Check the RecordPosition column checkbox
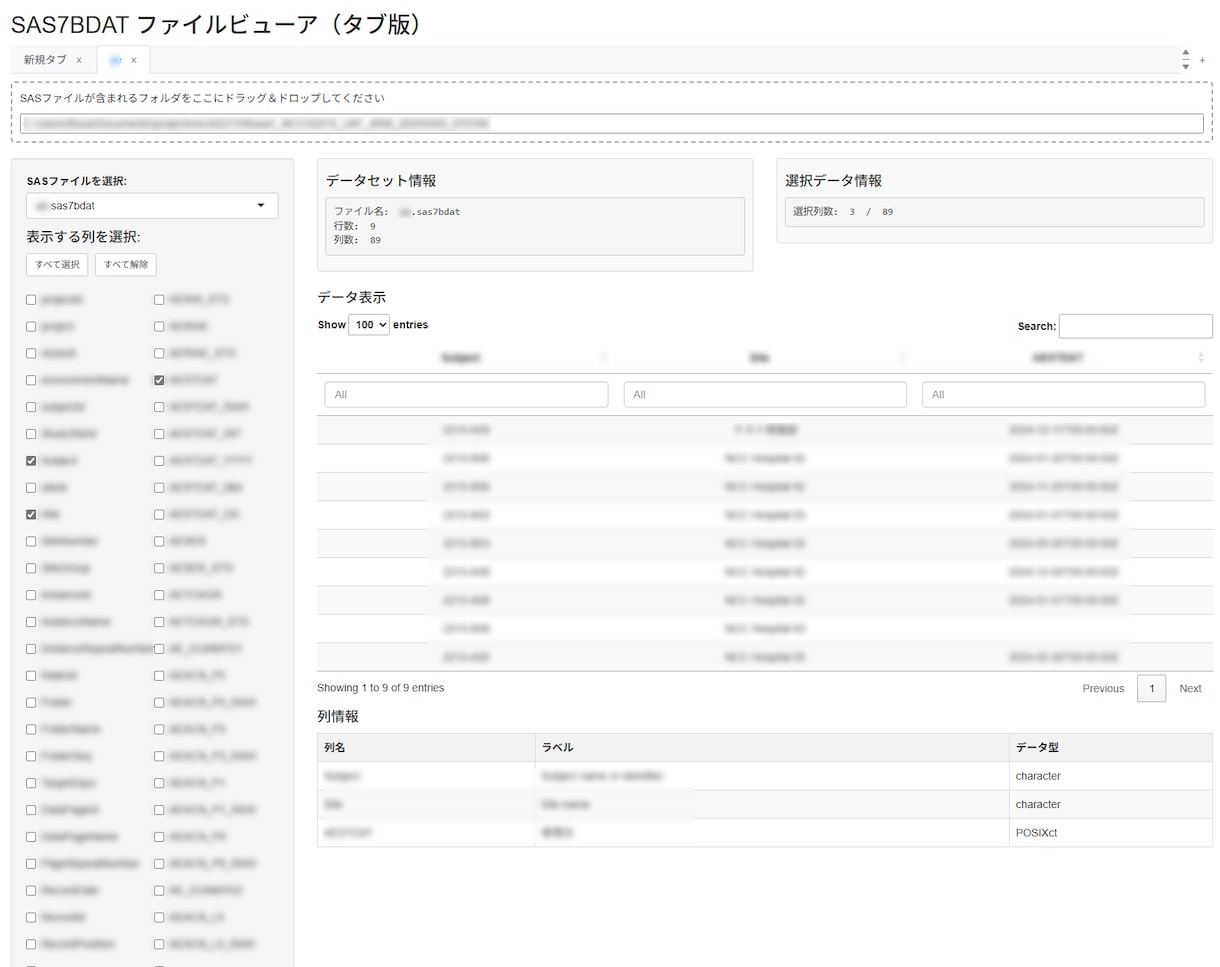 [x=31, y=944]
